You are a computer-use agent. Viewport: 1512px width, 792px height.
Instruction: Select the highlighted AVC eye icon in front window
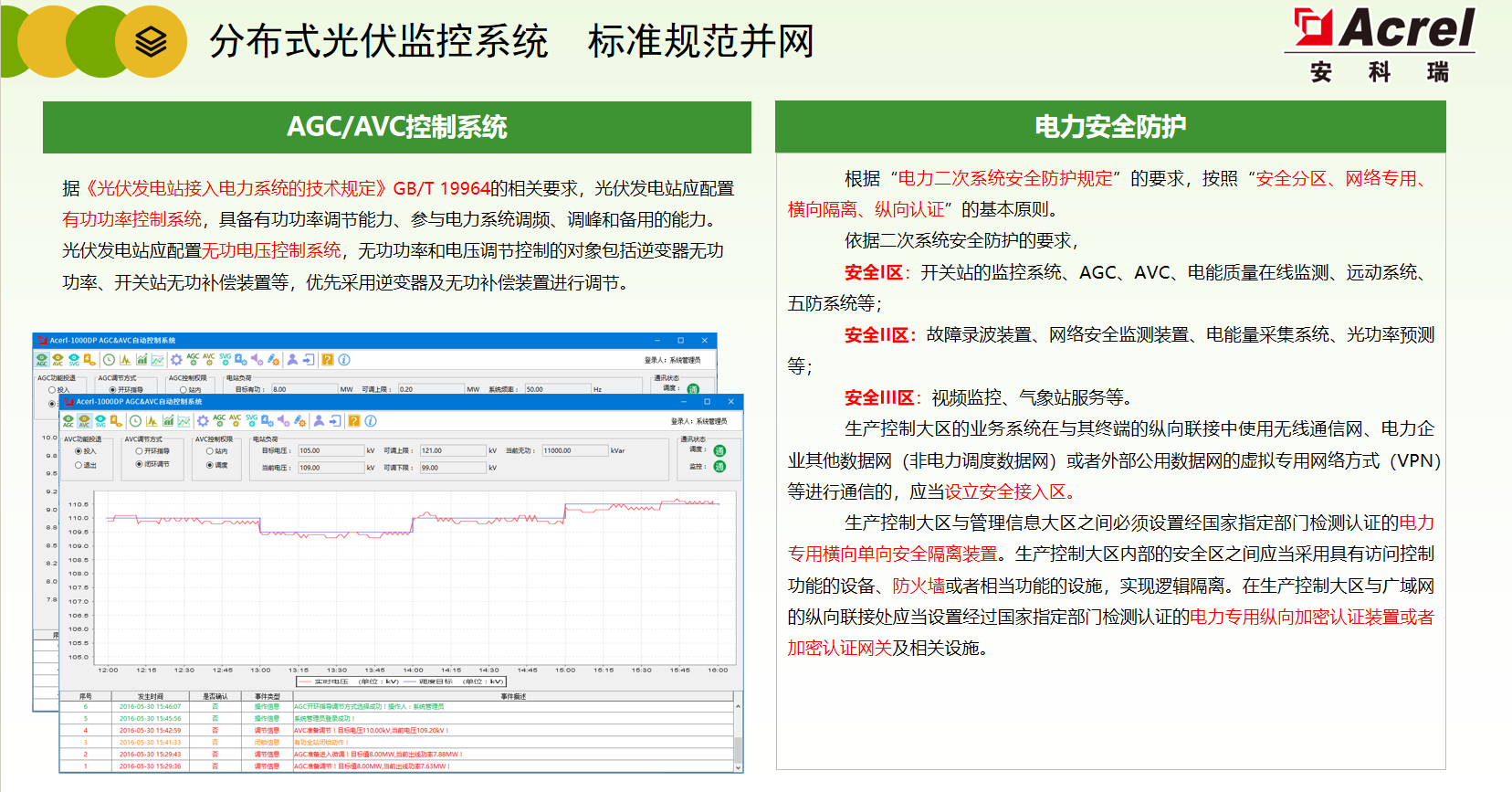tap(84, 421)
